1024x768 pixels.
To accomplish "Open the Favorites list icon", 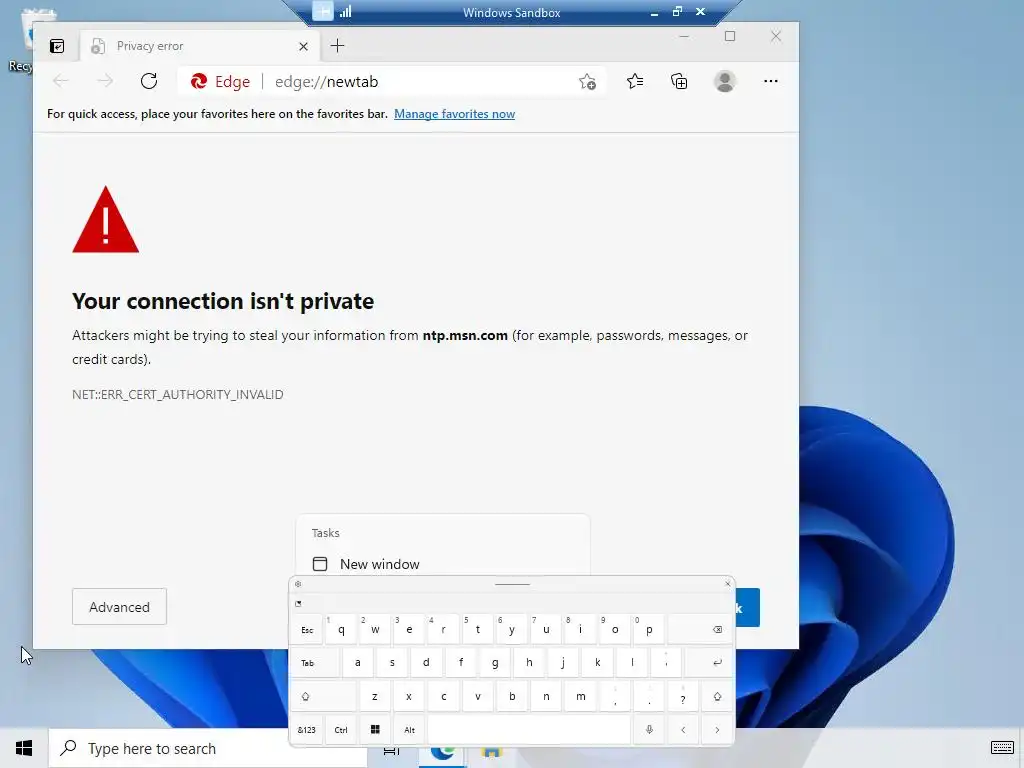I will [635, 81].
